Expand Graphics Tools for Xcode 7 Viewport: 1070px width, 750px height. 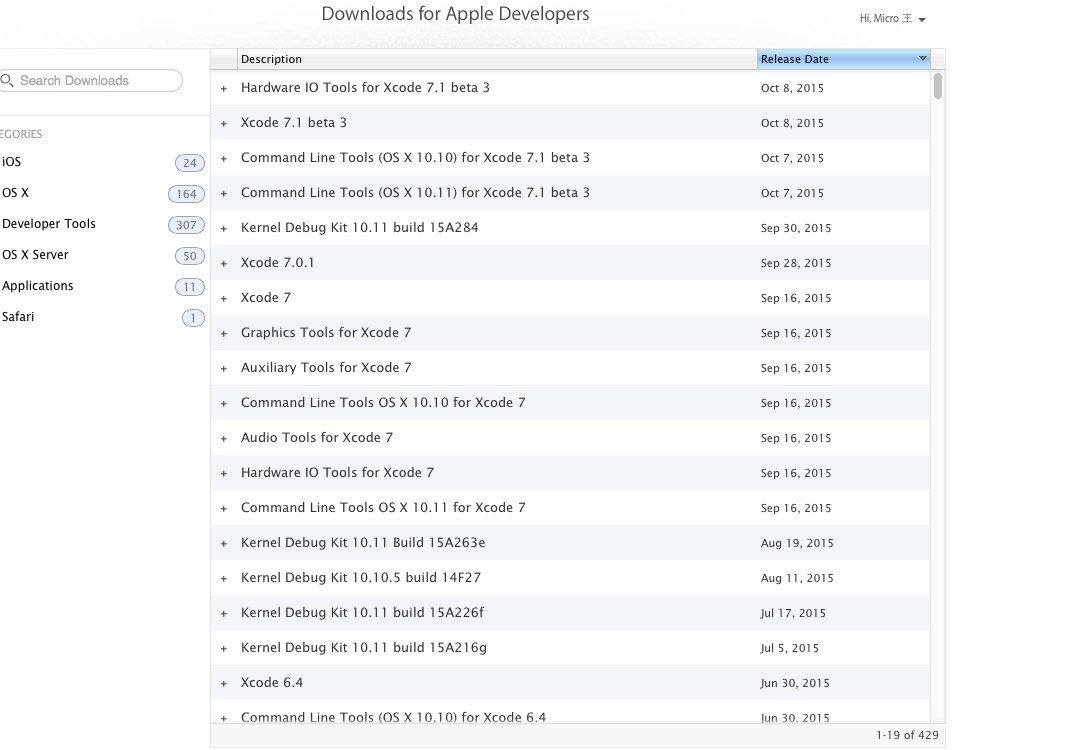pos(224,334)
